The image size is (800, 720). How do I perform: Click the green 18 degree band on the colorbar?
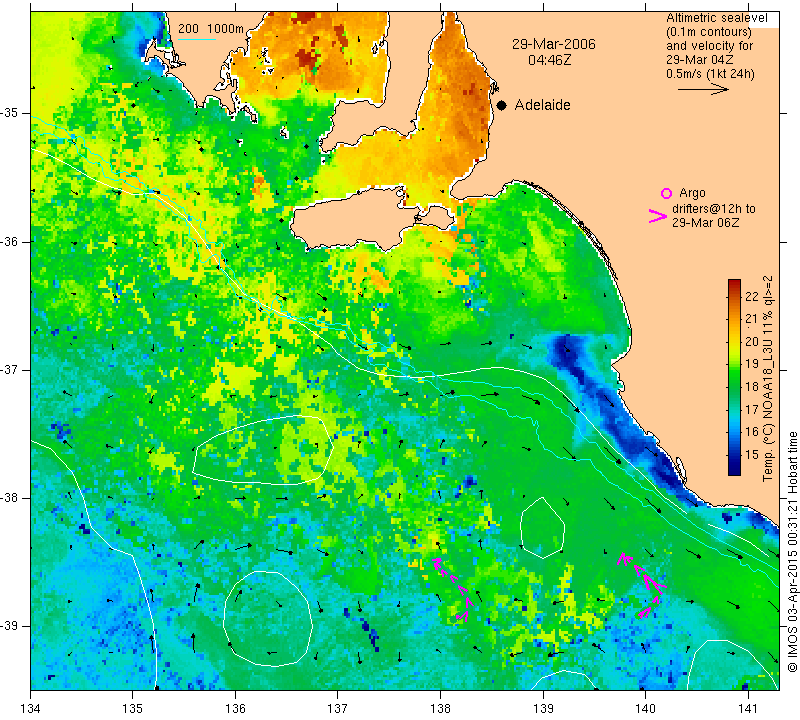pos(734,386)
